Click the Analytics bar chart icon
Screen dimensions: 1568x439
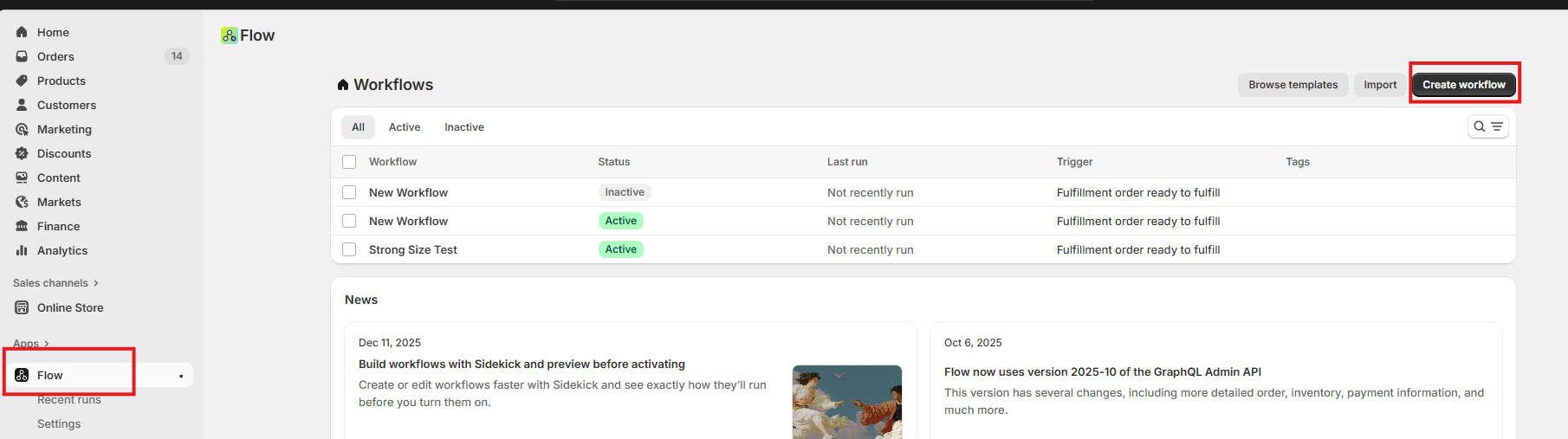[x=22, y=250]
